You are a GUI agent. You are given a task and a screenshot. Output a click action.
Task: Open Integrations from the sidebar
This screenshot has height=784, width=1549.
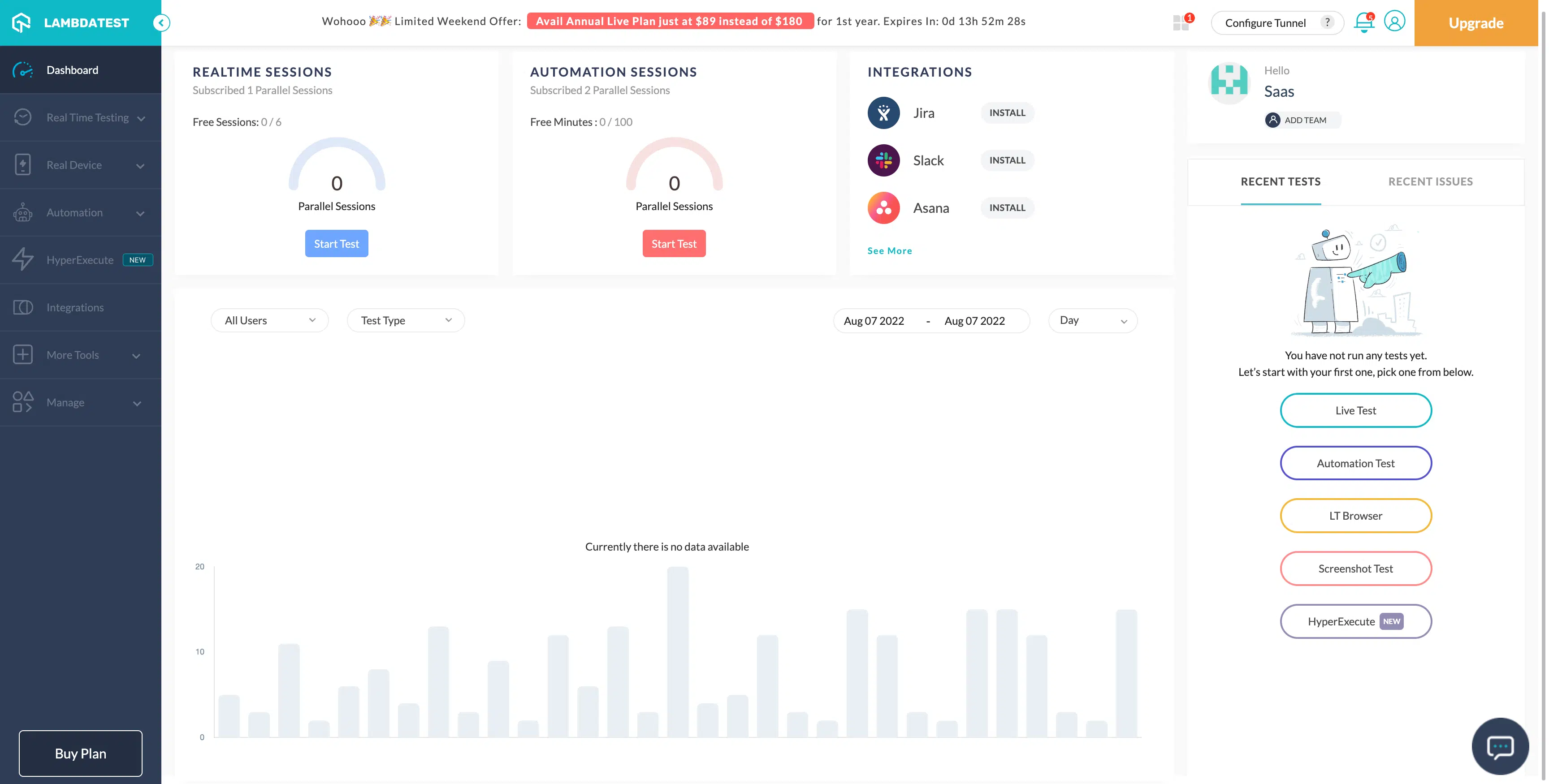point(81,307)
